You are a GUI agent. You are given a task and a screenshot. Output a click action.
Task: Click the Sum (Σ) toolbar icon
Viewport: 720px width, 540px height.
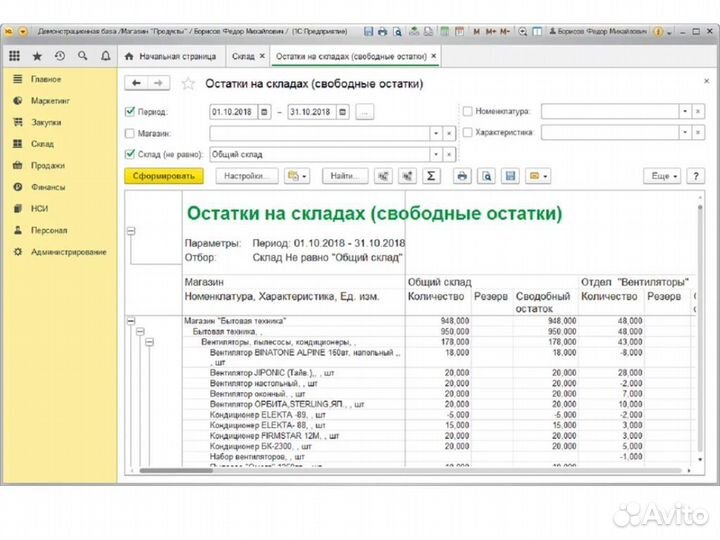(x=432, y=176)
